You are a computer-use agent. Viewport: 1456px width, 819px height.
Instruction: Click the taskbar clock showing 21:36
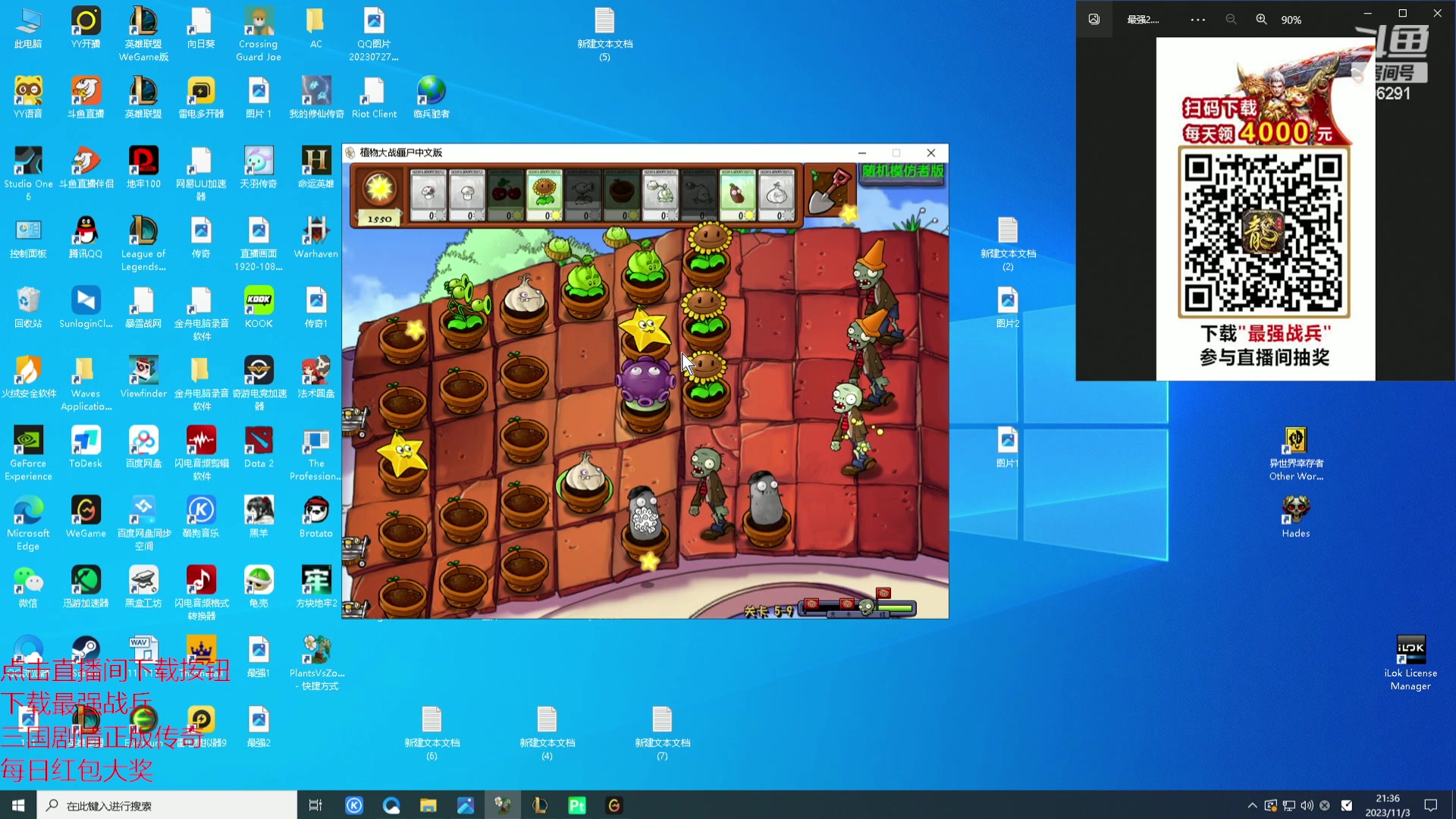pos(1387,805)
